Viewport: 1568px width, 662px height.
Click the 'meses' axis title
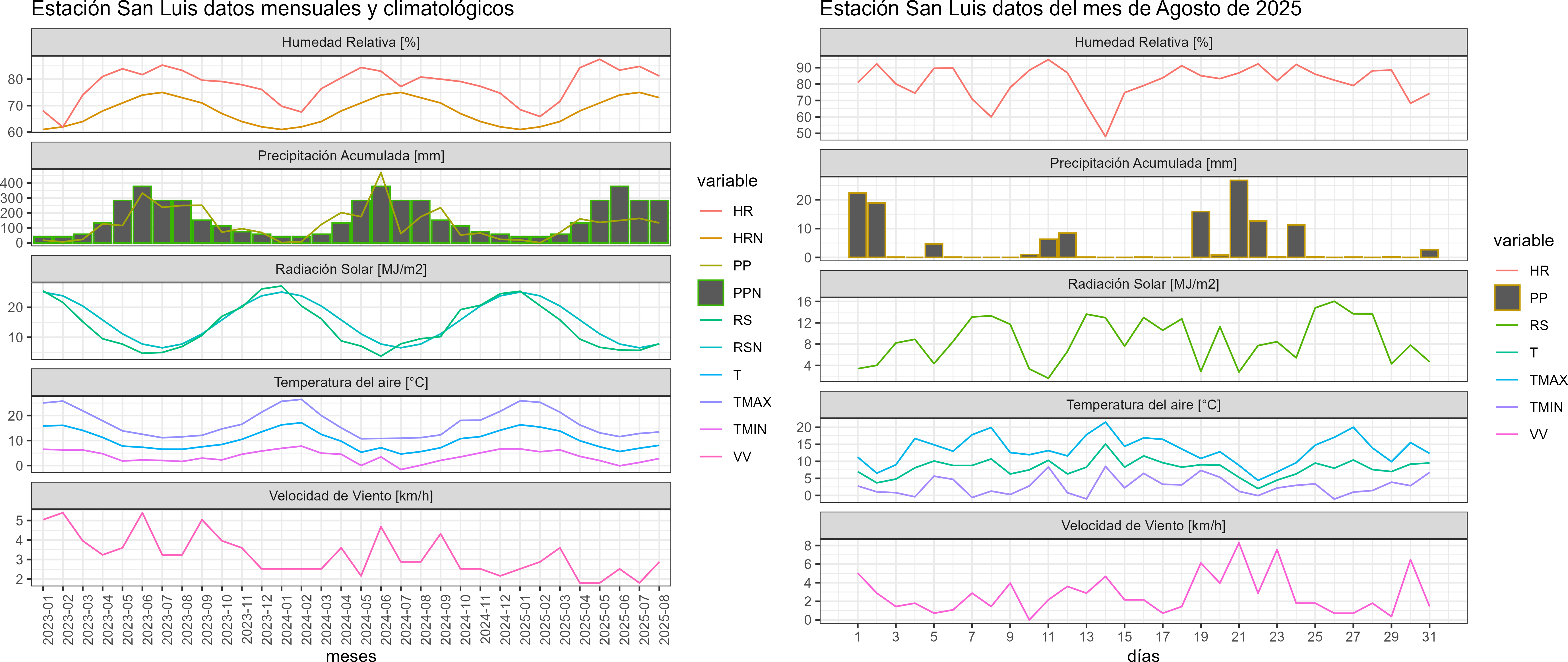pos(351,656)
